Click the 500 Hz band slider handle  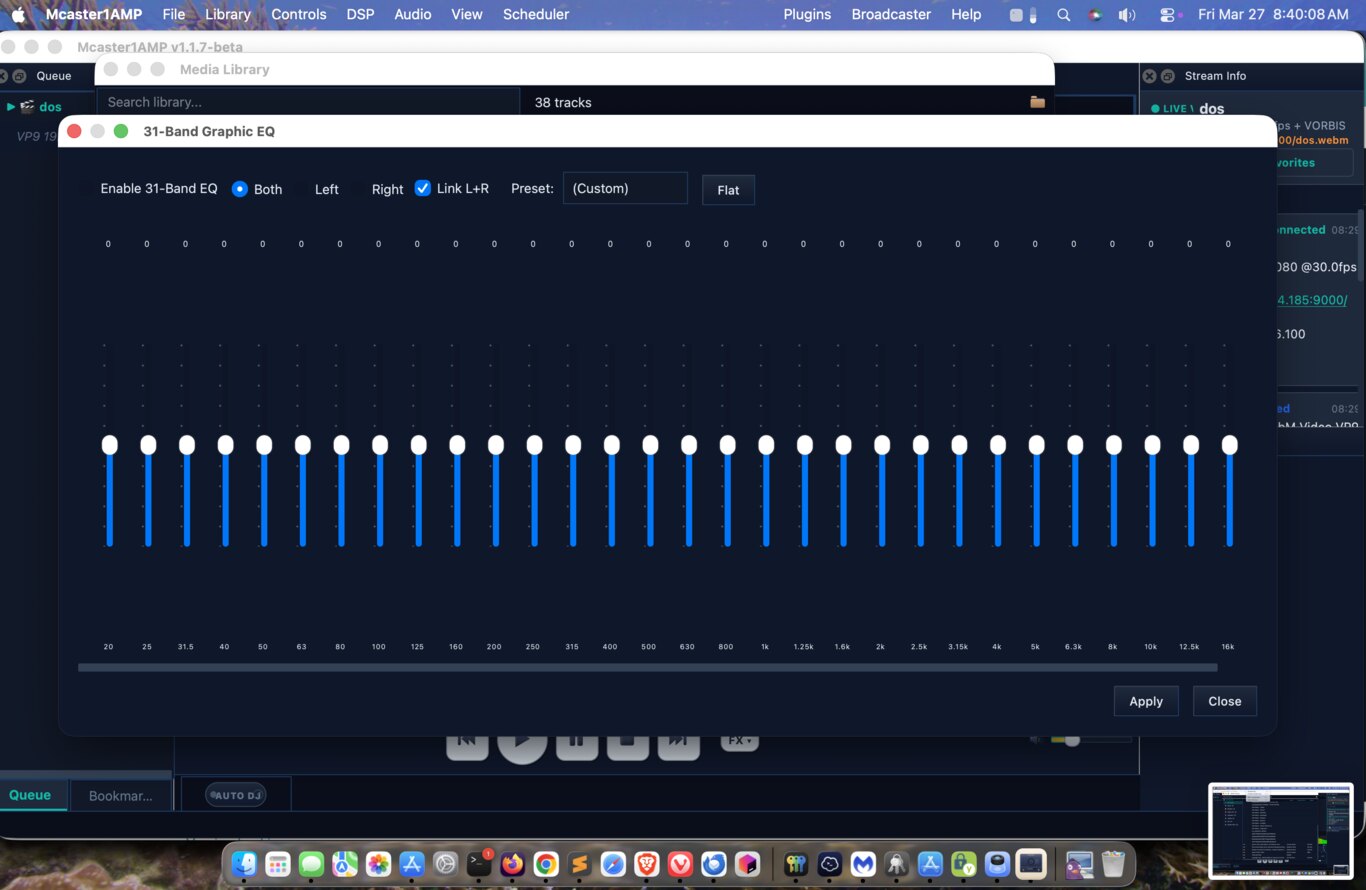pyautogui.click(x=650, y=445)
